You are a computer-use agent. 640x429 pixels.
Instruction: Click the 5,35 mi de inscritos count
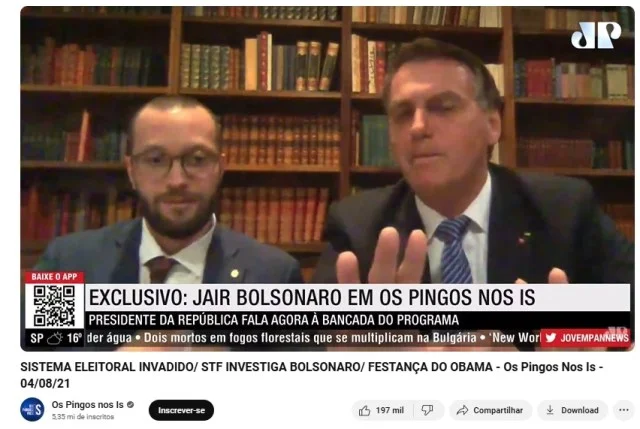click(83, 417)
